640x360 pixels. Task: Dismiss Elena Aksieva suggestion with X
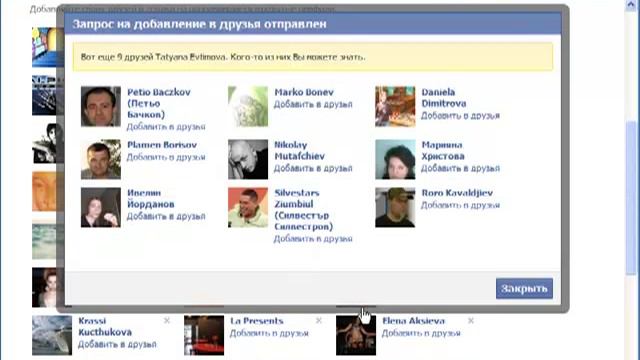click(x=471, y=321)
